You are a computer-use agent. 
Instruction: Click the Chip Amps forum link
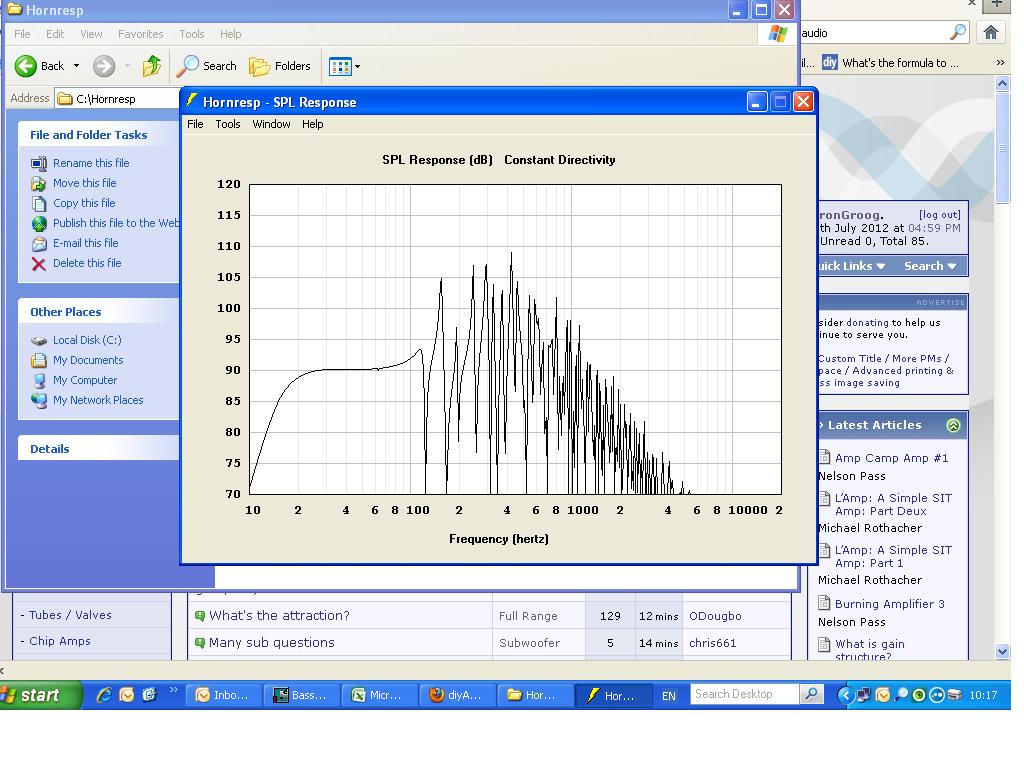(59, 641)
